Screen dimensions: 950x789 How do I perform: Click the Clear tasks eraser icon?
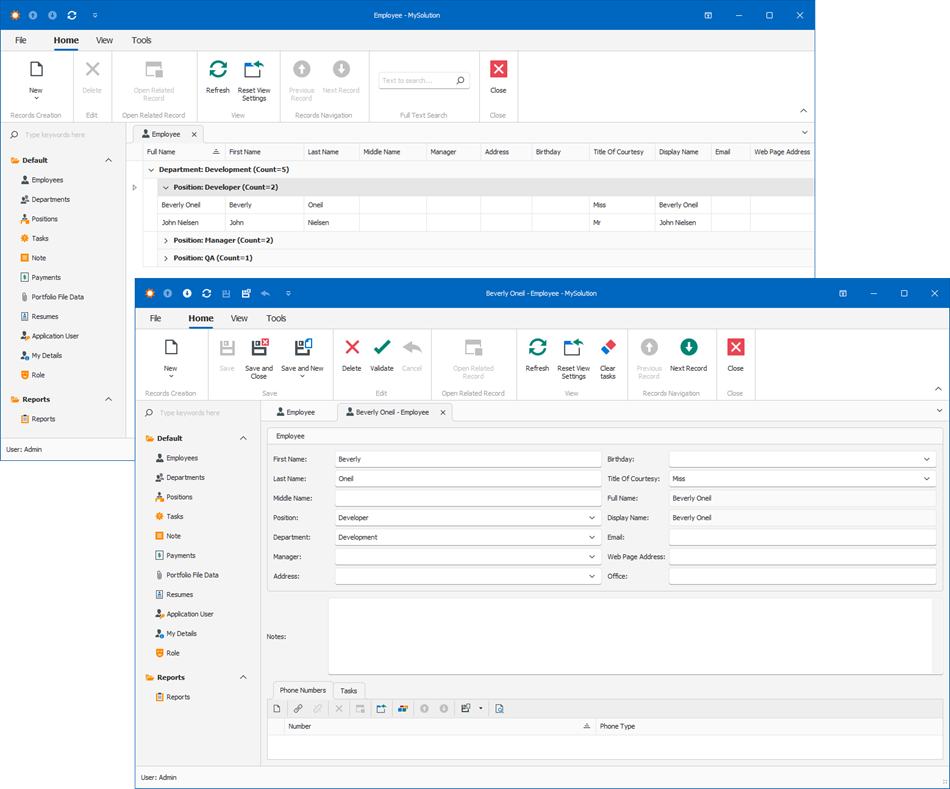point(608,347)
